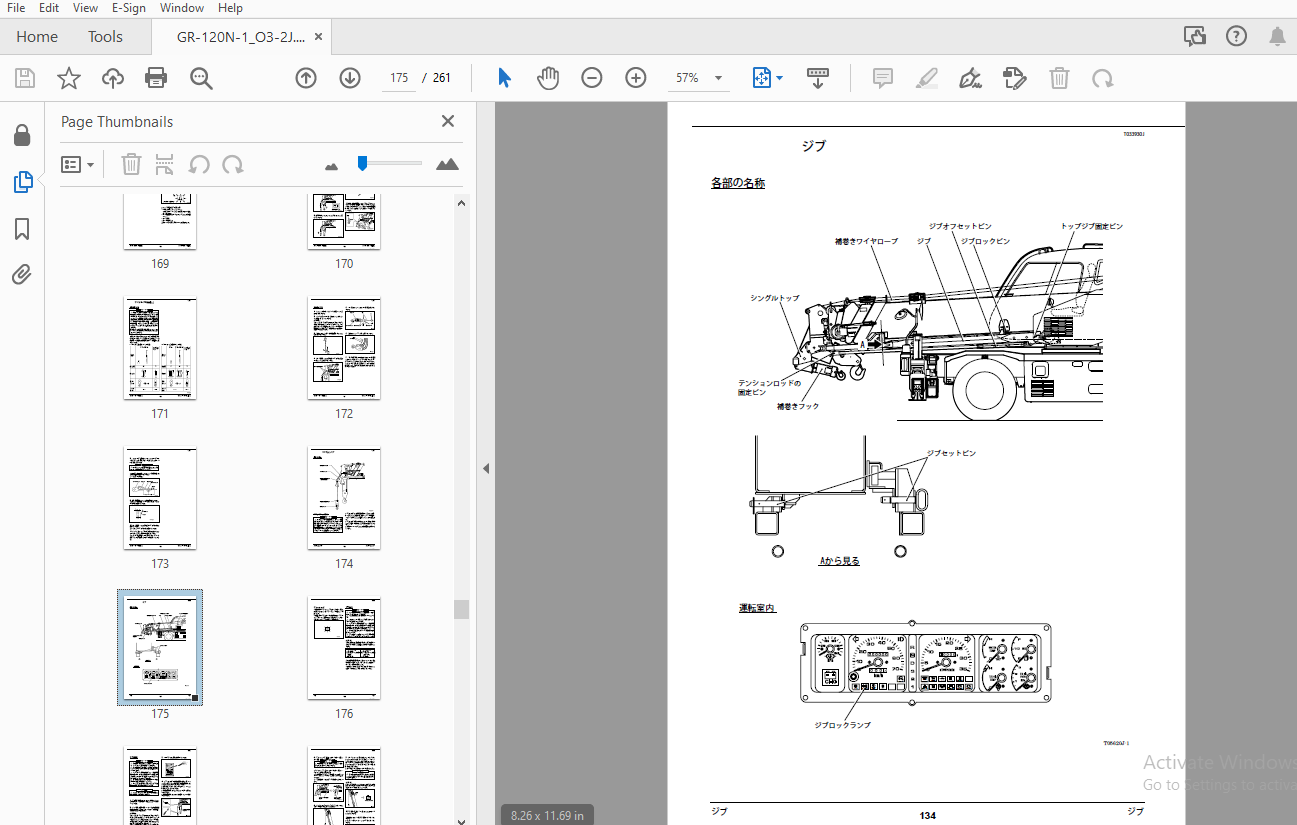1297x825 pixels.
Task: Switch to the Home tab
Action: (x=37, y=37)
